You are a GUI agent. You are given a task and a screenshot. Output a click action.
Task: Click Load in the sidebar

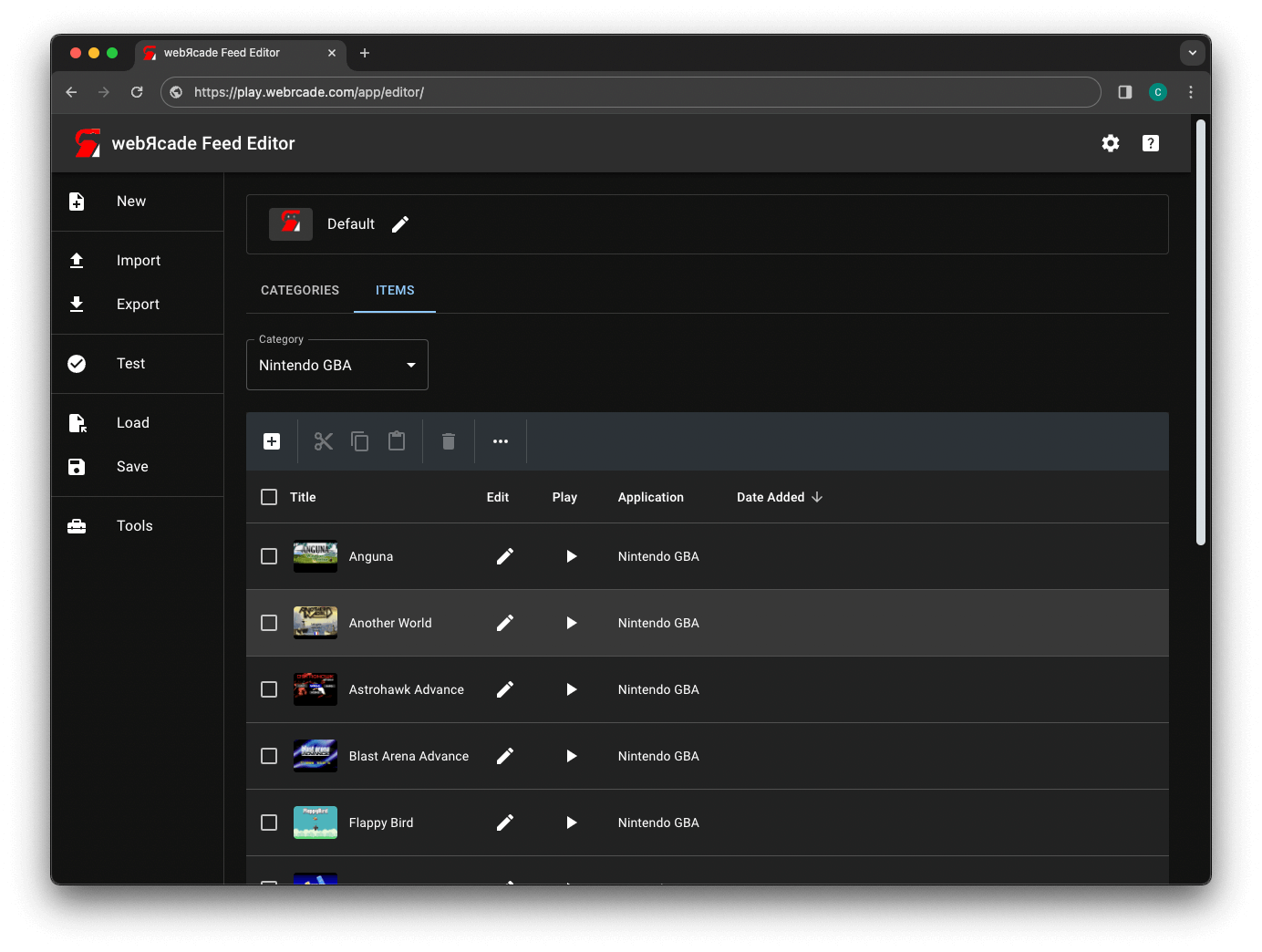tap(137, 423)
